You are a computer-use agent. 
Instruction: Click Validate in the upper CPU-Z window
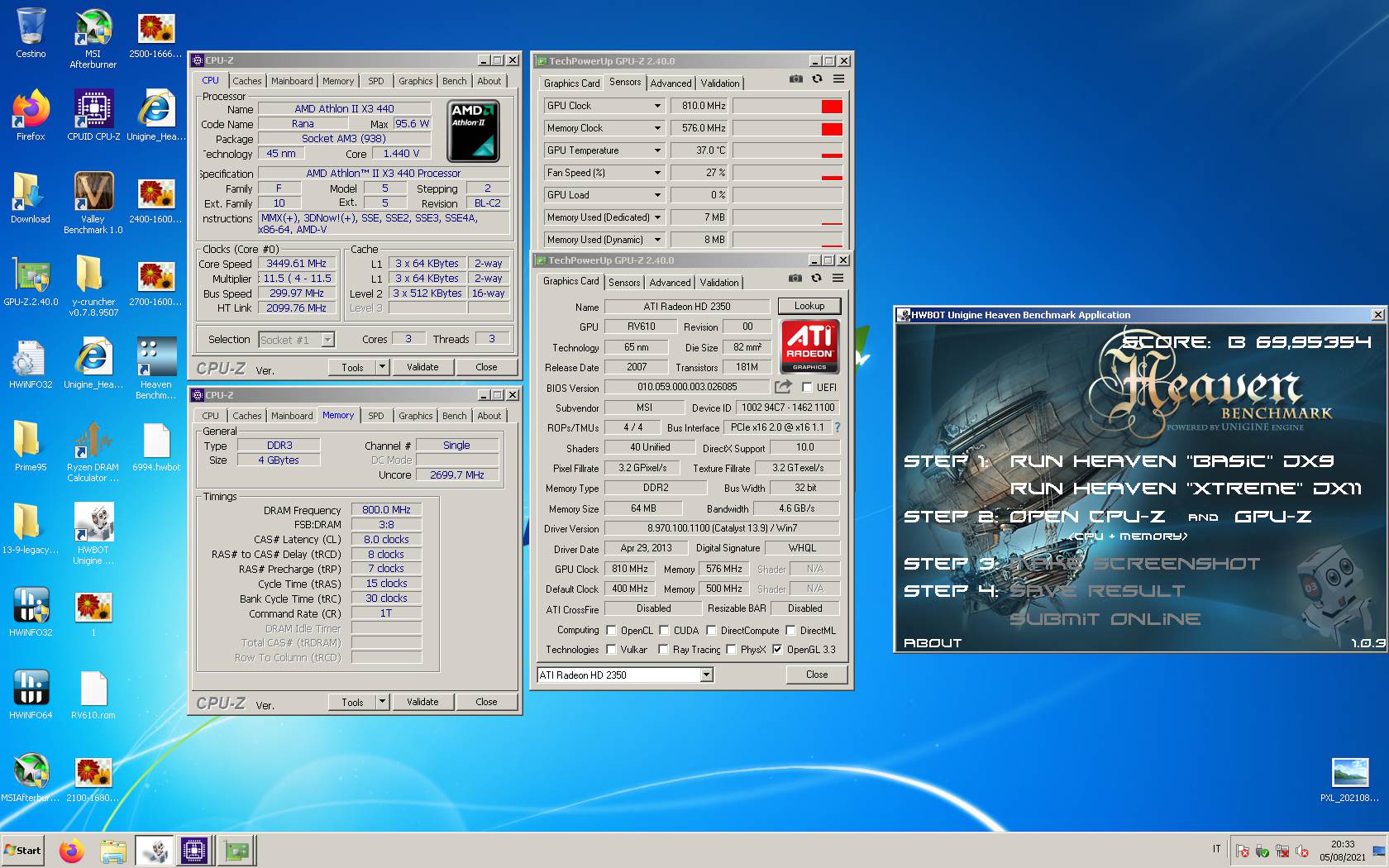pyautogui.click(x=422, y=367)
